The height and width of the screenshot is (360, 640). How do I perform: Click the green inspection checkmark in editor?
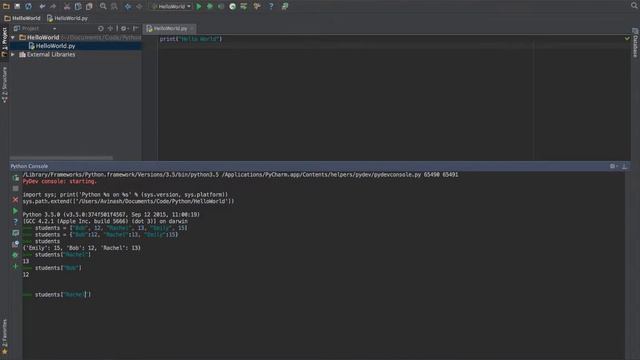click(627, 38)
